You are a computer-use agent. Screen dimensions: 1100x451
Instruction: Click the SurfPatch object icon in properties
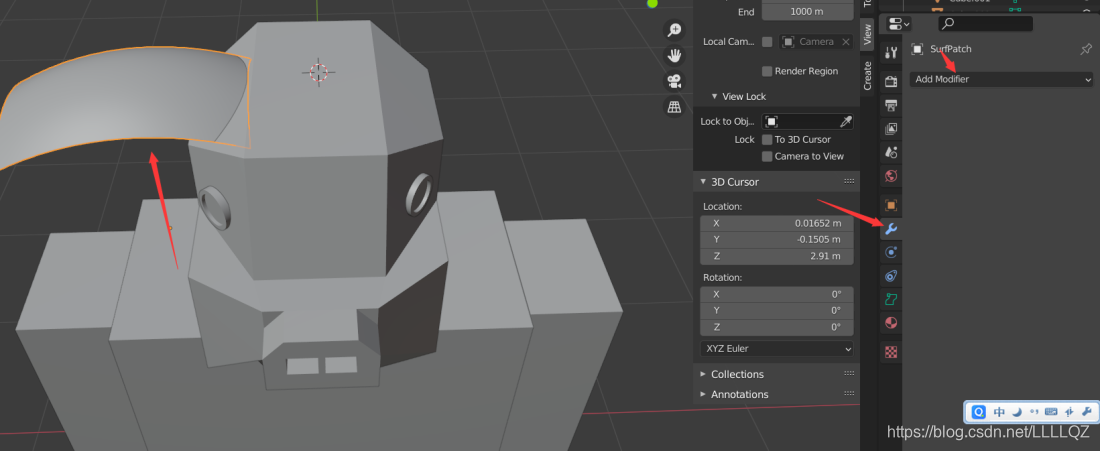(x=917, y=49)
